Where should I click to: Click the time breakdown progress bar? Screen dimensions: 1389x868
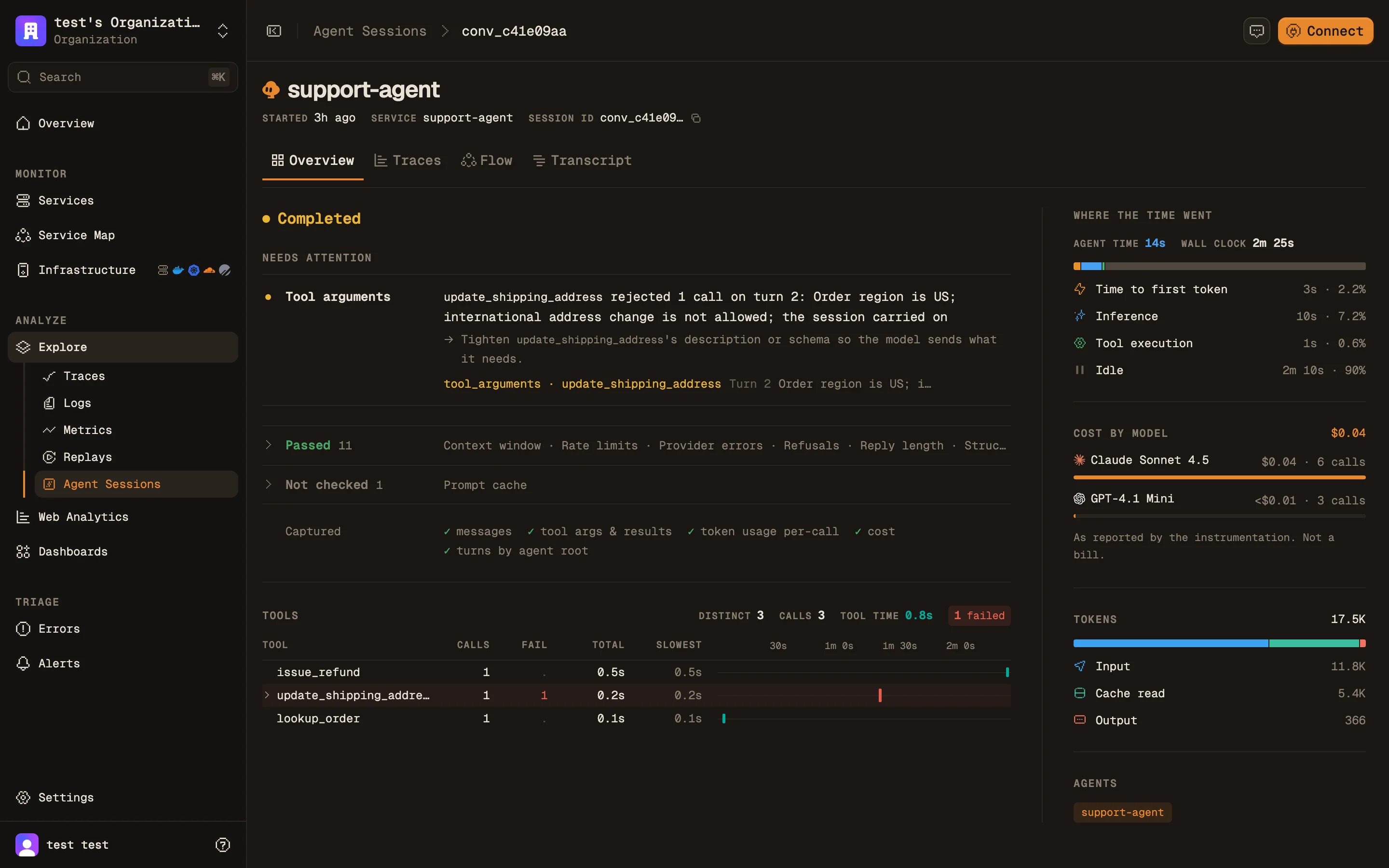coord(1219,266)
